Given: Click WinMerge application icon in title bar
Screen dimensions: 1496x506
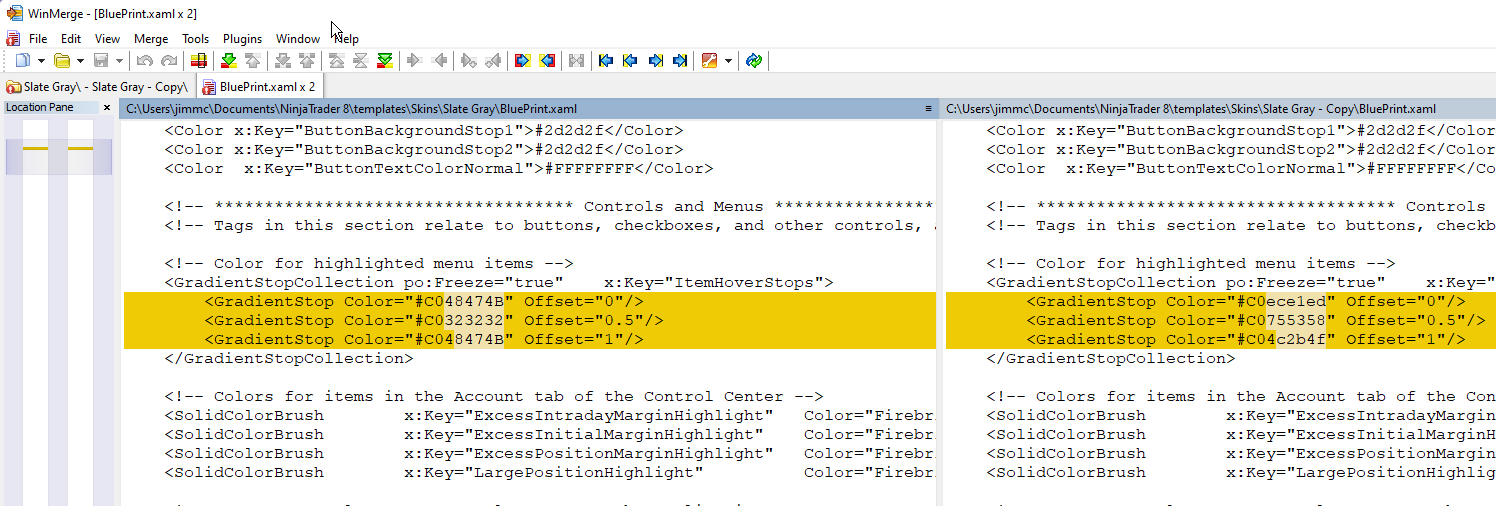Looking at the screenshot, I should [13, 13].
